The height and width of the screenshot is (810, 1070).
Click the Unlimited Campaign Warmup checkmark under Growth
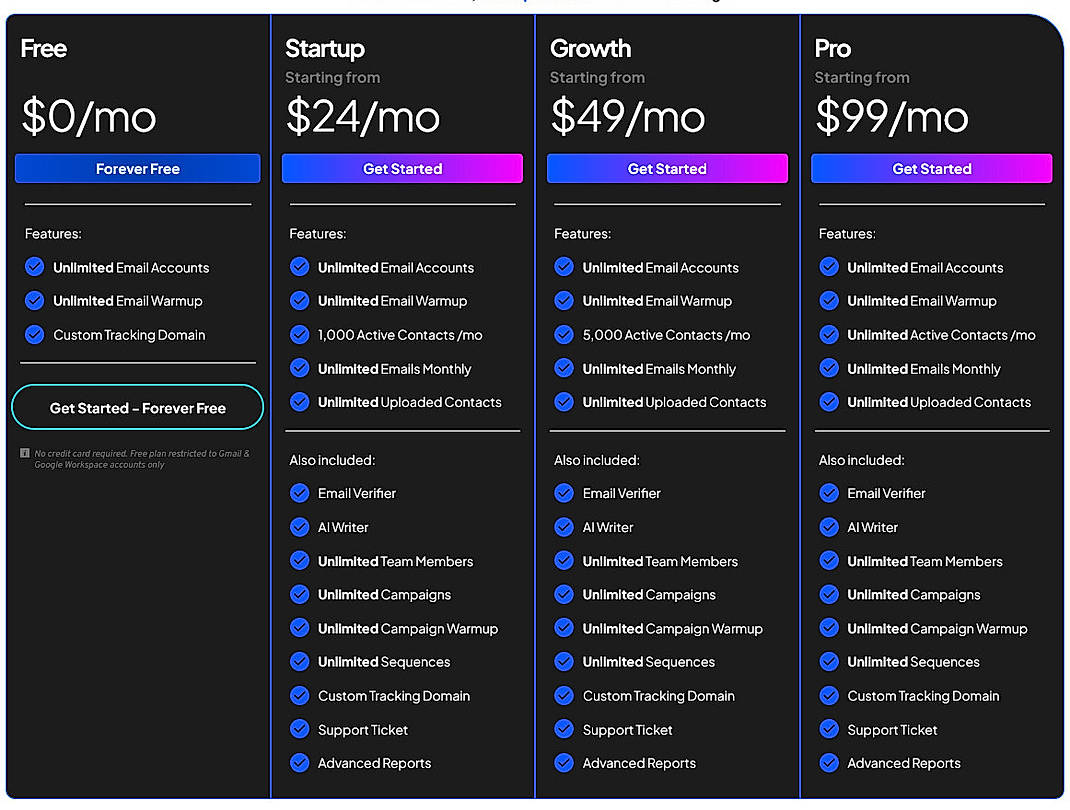pos(564,628)
